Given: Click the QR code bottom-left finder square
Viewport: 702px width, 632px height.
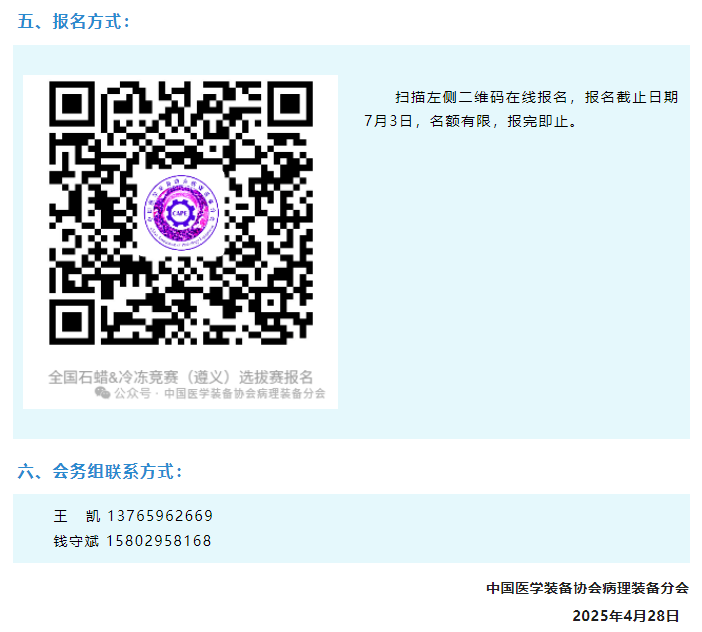Looking at the screenshot, I should (72, 322).
